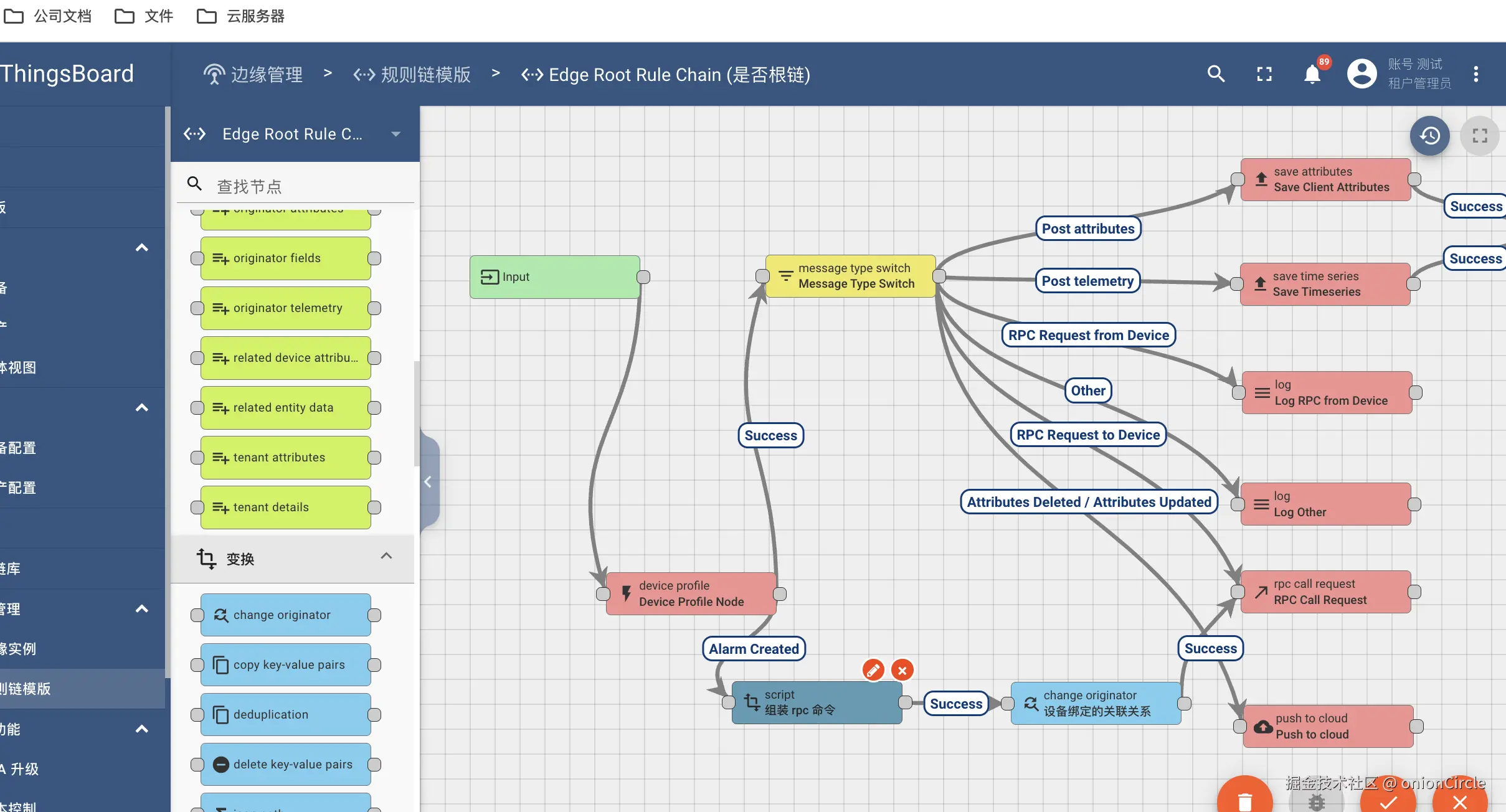Click the user account avatar icon
Viewport: 1506px width, 812px height.
(x=1362, y=74)
